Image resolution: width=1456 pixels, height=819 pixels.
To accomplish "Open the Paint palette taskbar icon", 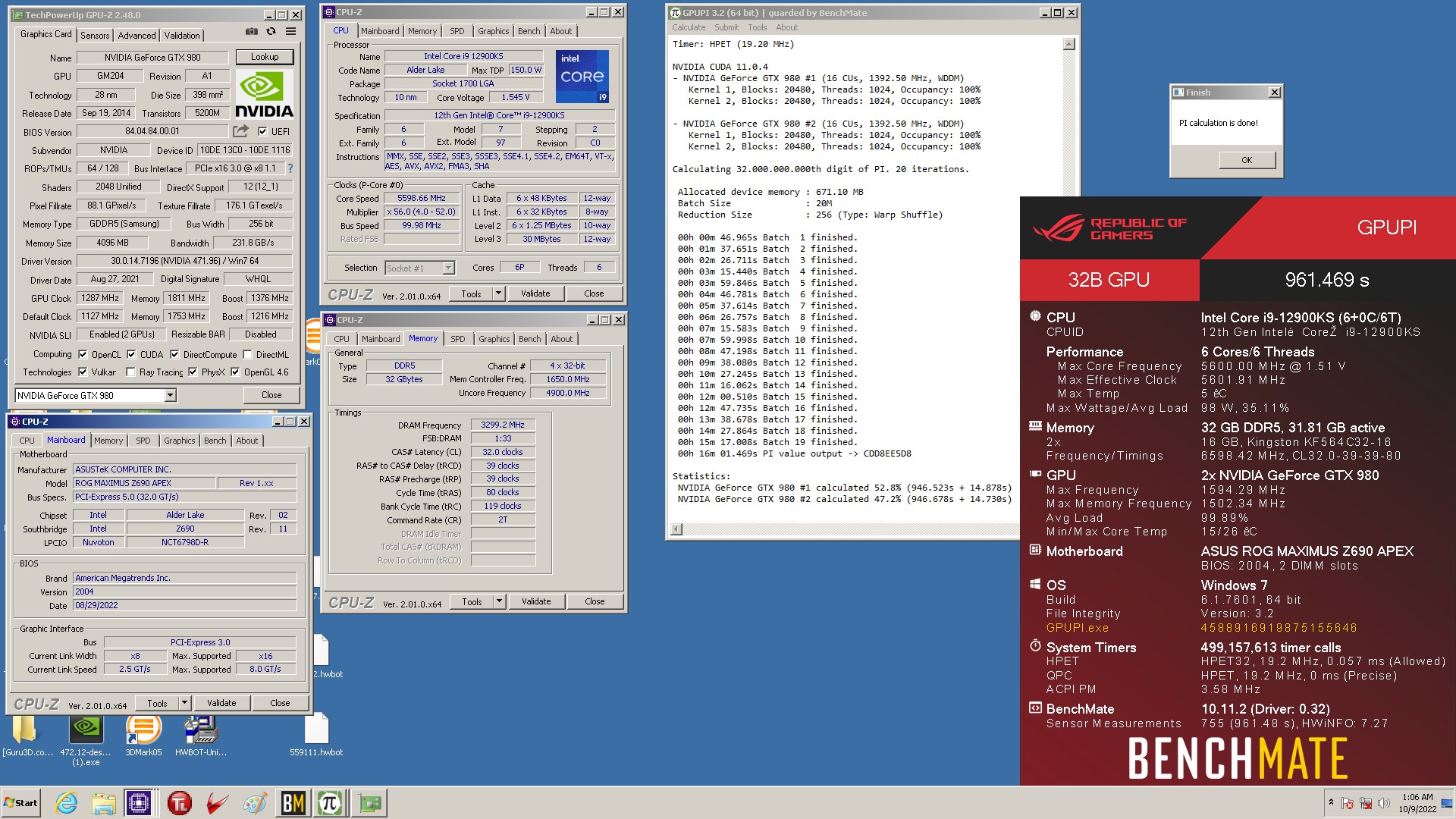I will click(x=255, y=803).
